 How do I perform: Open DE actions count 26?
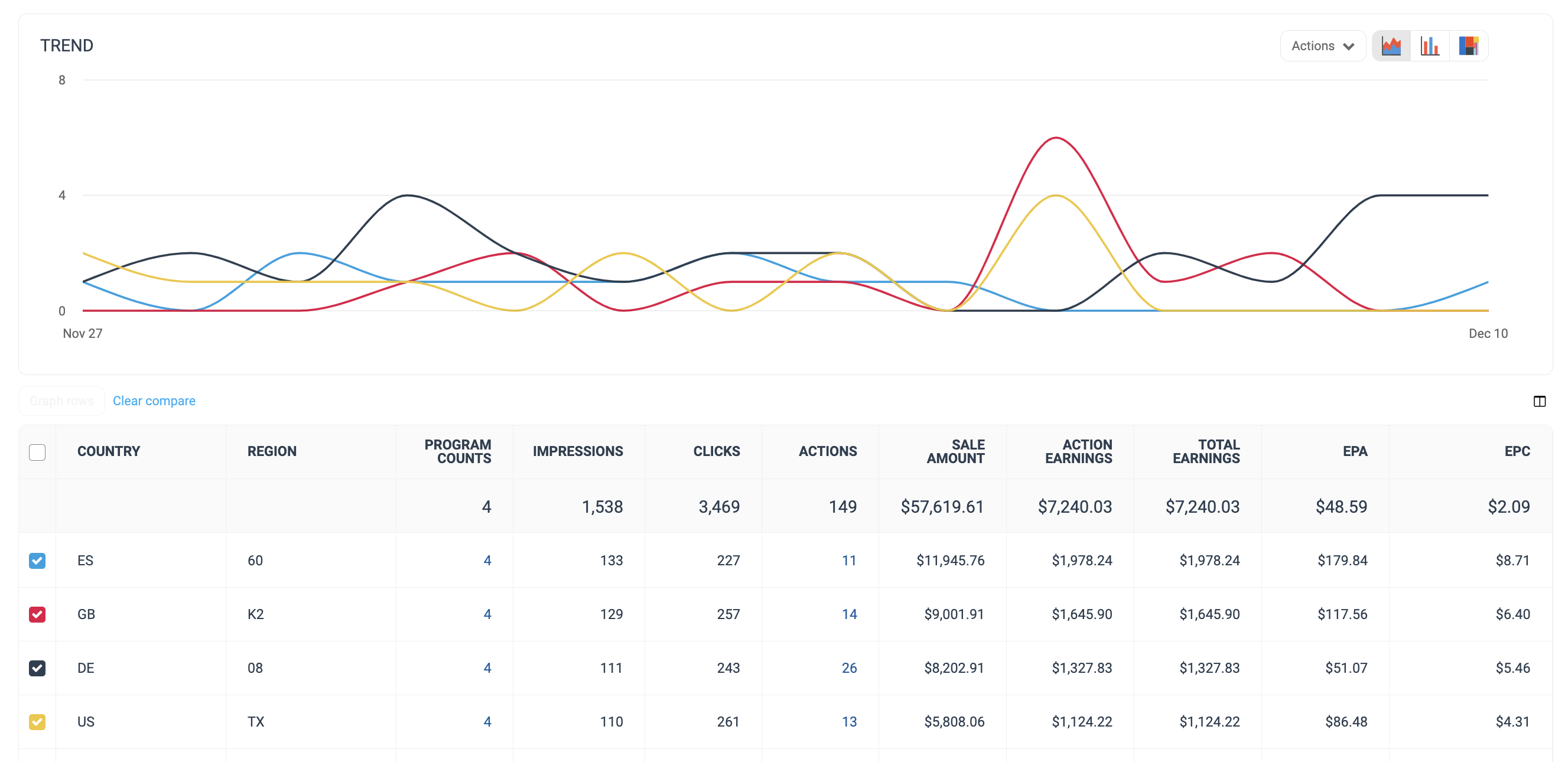tap(849, 667)
